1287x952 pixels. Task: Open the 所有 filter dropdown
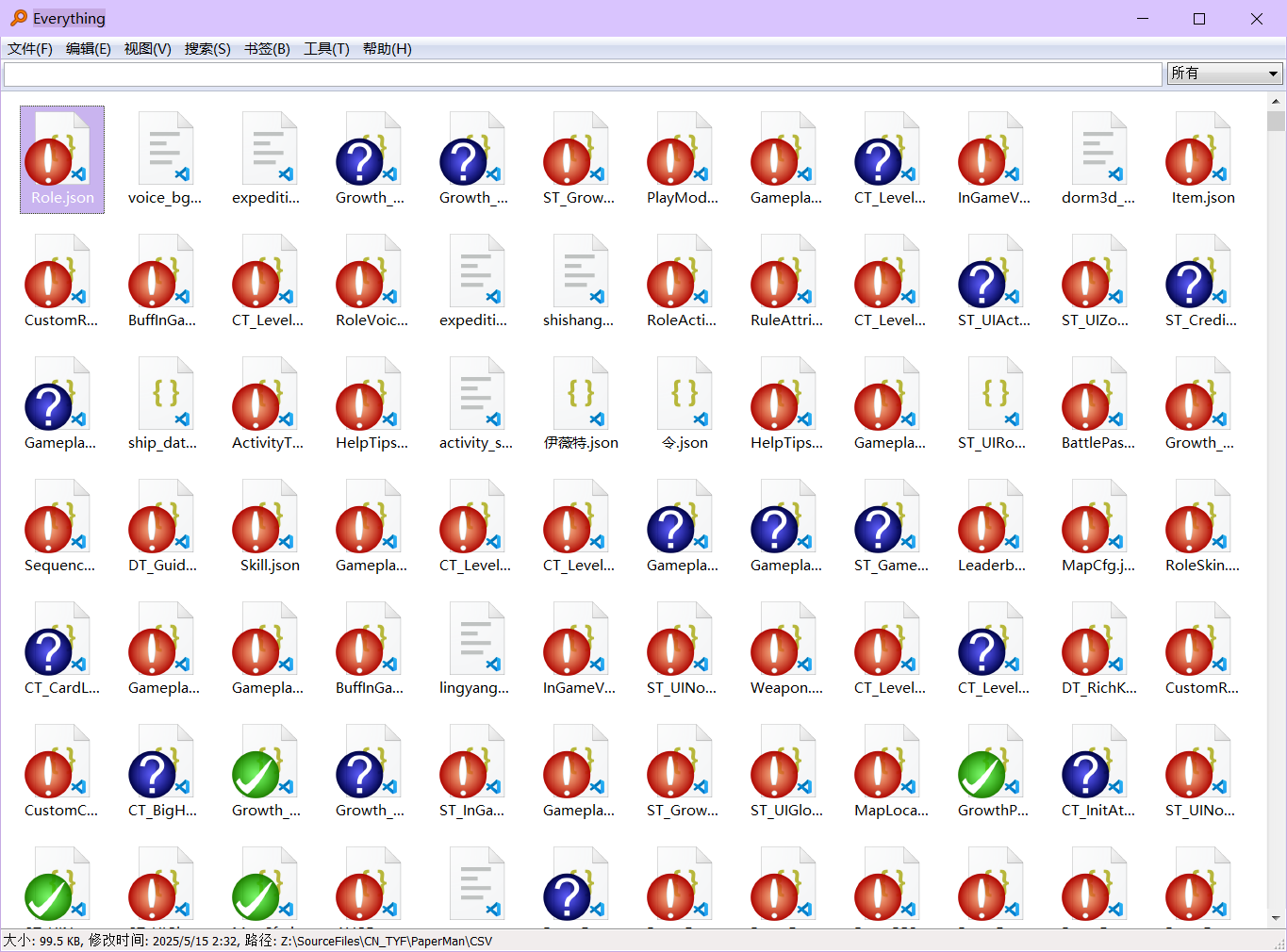point(1225,74)
